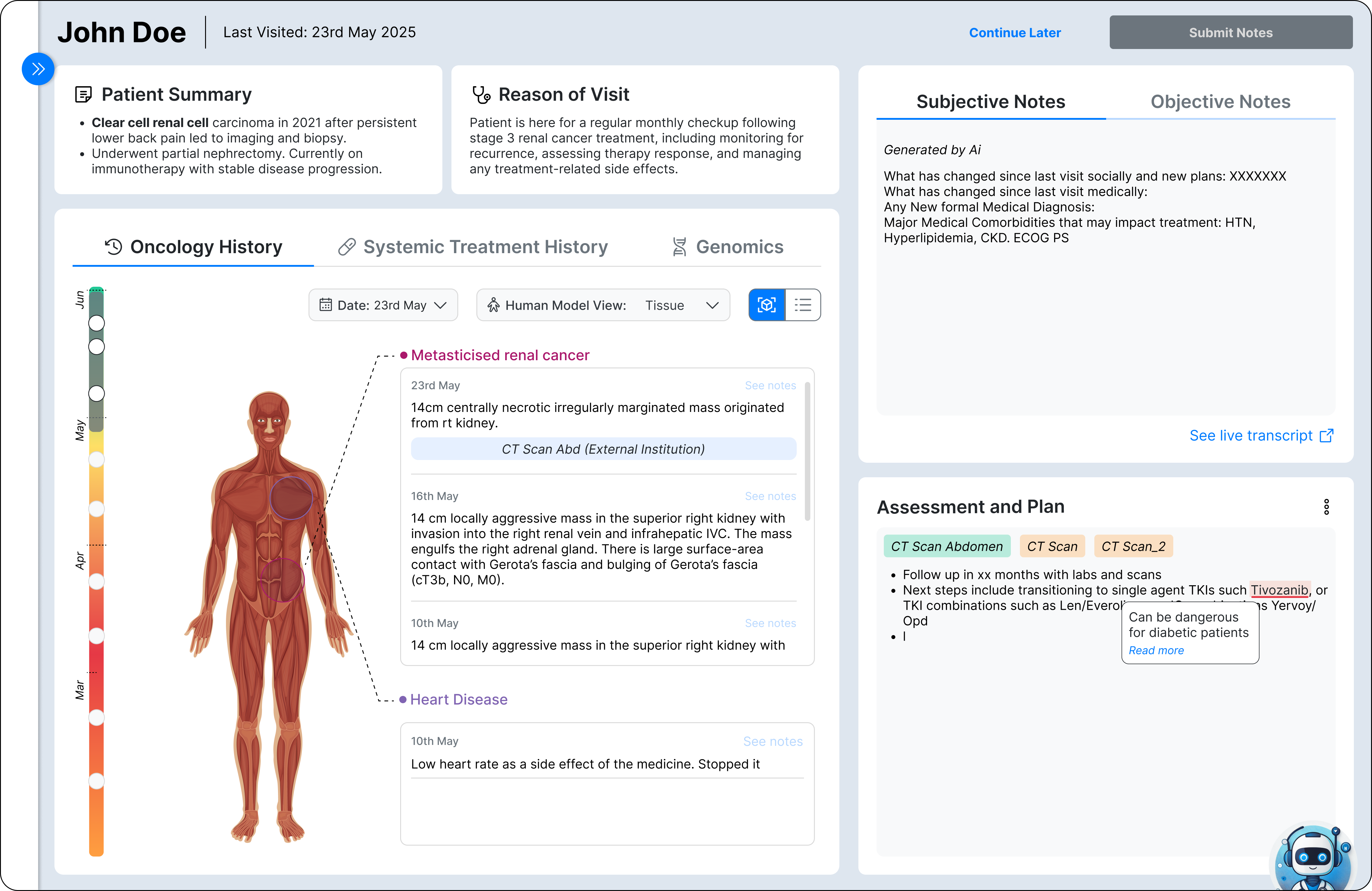The width and height of the screenshot is (1372, 891).
Task: Click the renal cancer entries scrollbar
Action: (x=807, y=451)
